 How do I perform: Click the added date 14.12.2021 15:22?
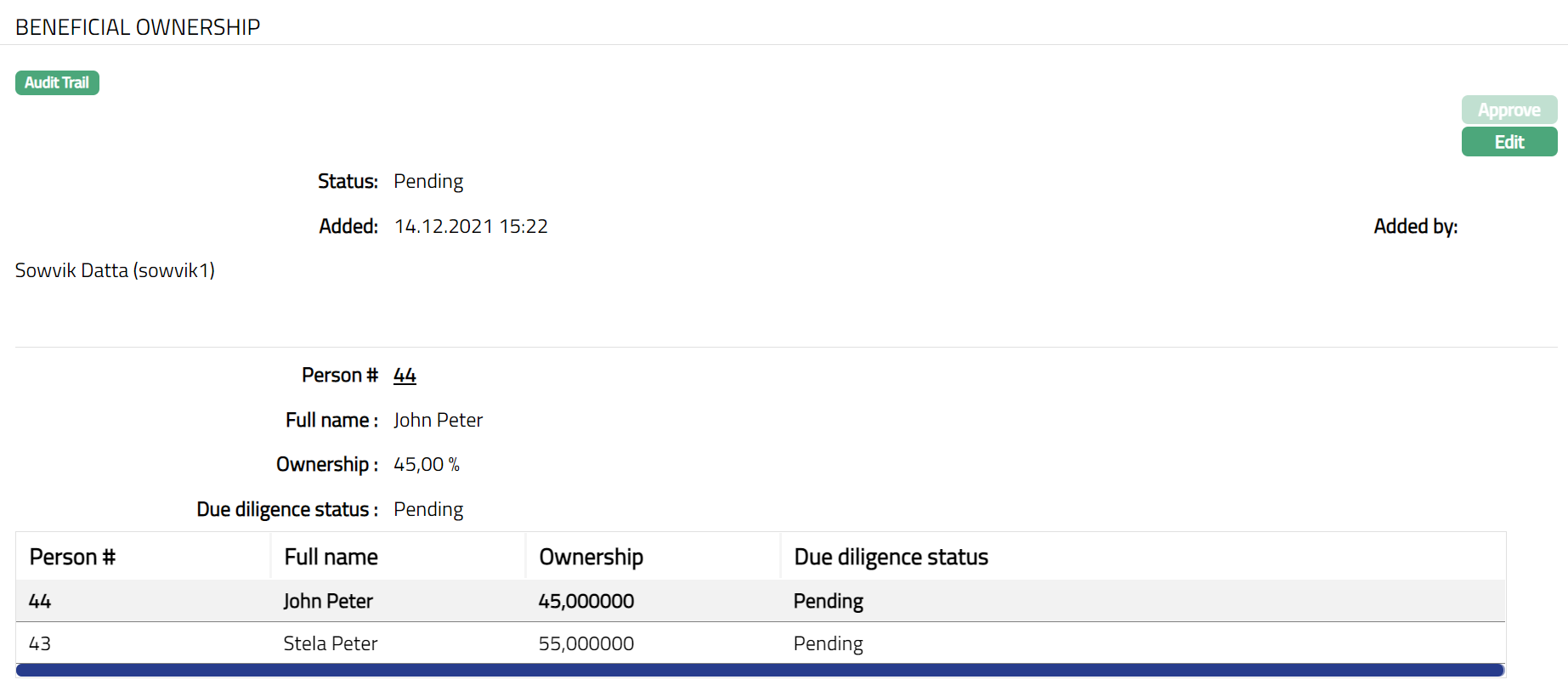pyautogui.click(x=471, y=226)
